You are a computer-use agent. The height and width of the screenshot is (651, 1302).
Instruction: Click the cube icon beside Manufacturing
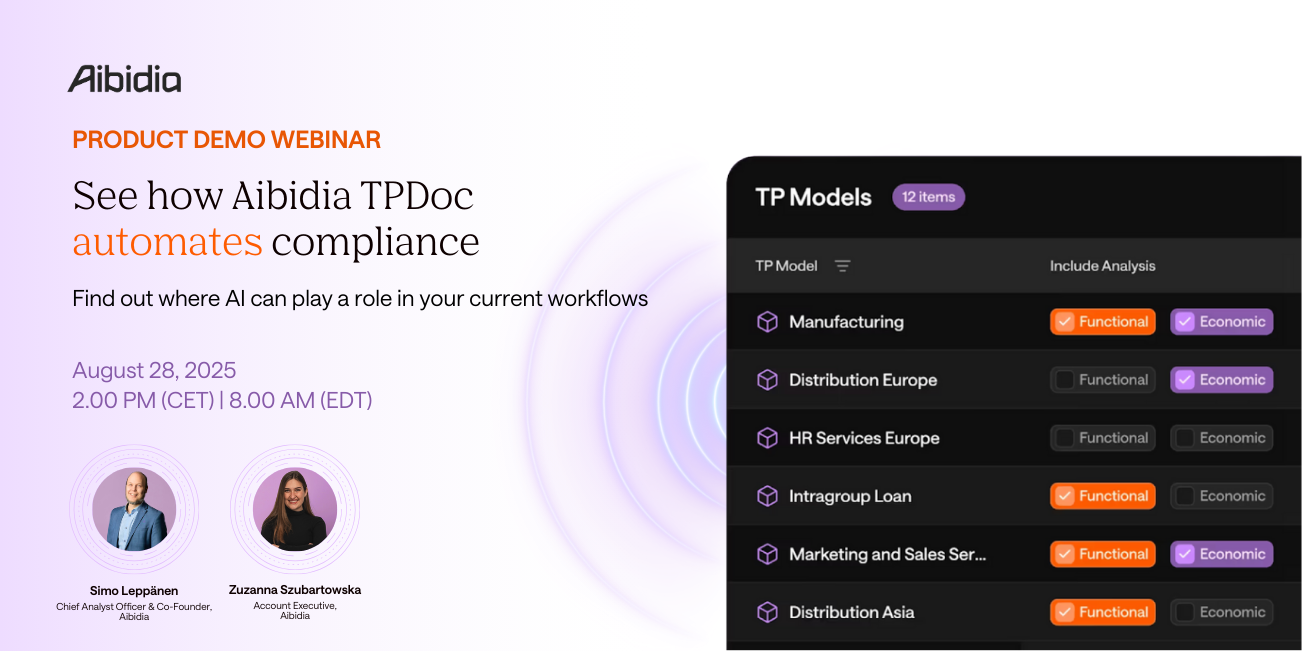[767, 322]
